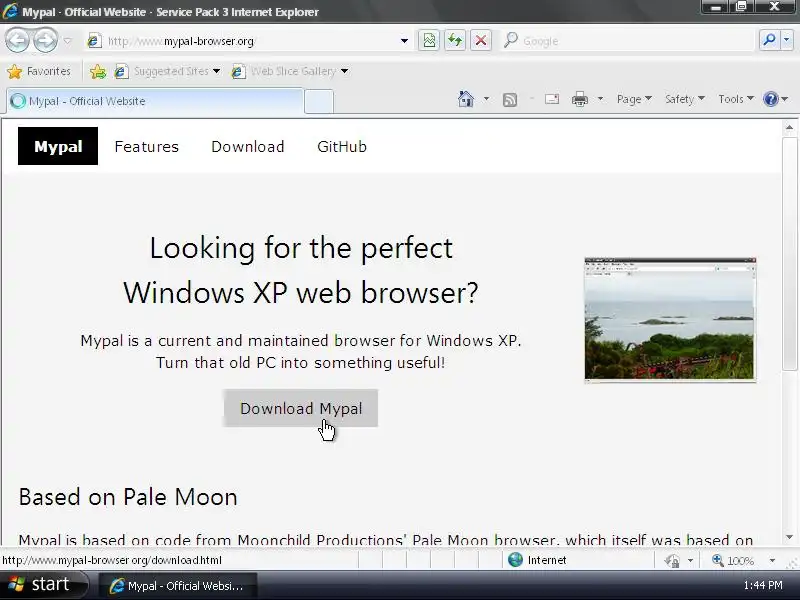Image resolution: width=800 pixels, height=600 pixels.
Task: Click the 'Based on Pale Moon' heading
Action: coord(128,497)
